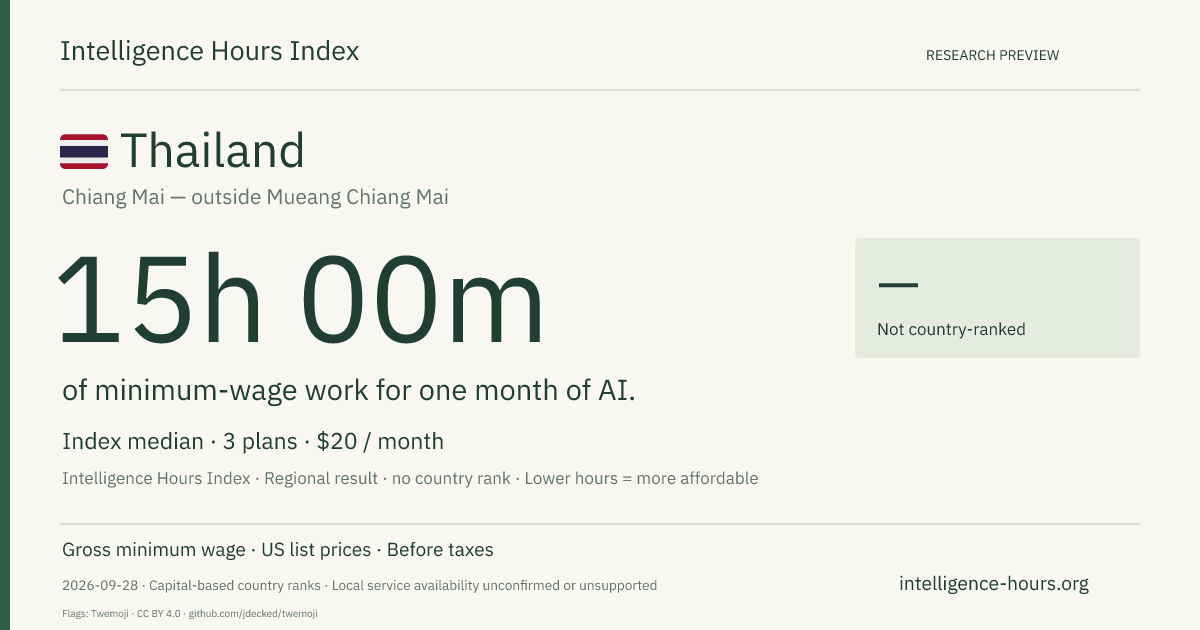
Task: Select the Chiang Mai region subtitle
Action: (x=255, y=197)
